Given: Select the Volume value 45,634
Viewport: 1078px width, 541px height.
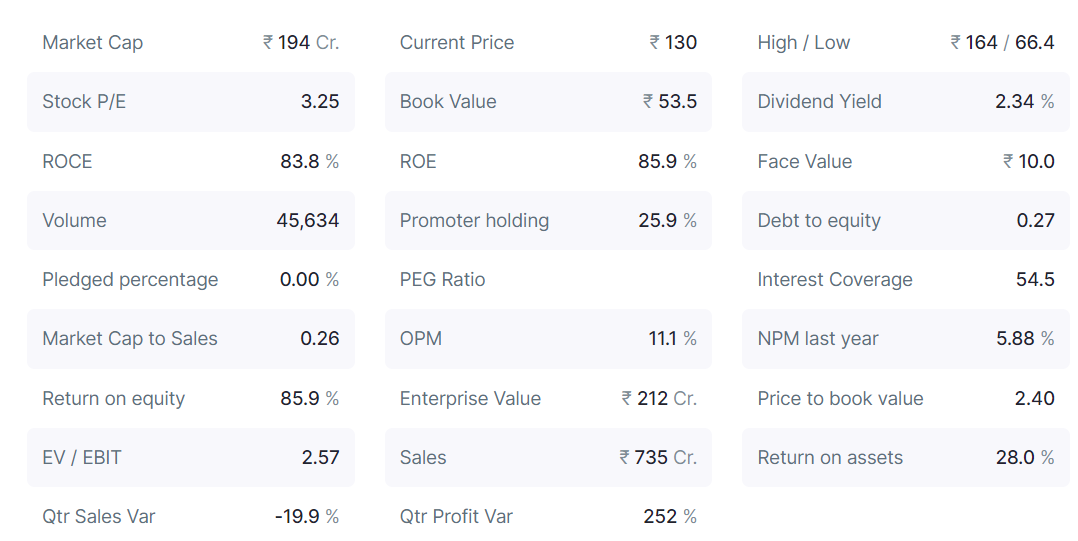Looking at the screenshot, I should click(x=308, y=221).
